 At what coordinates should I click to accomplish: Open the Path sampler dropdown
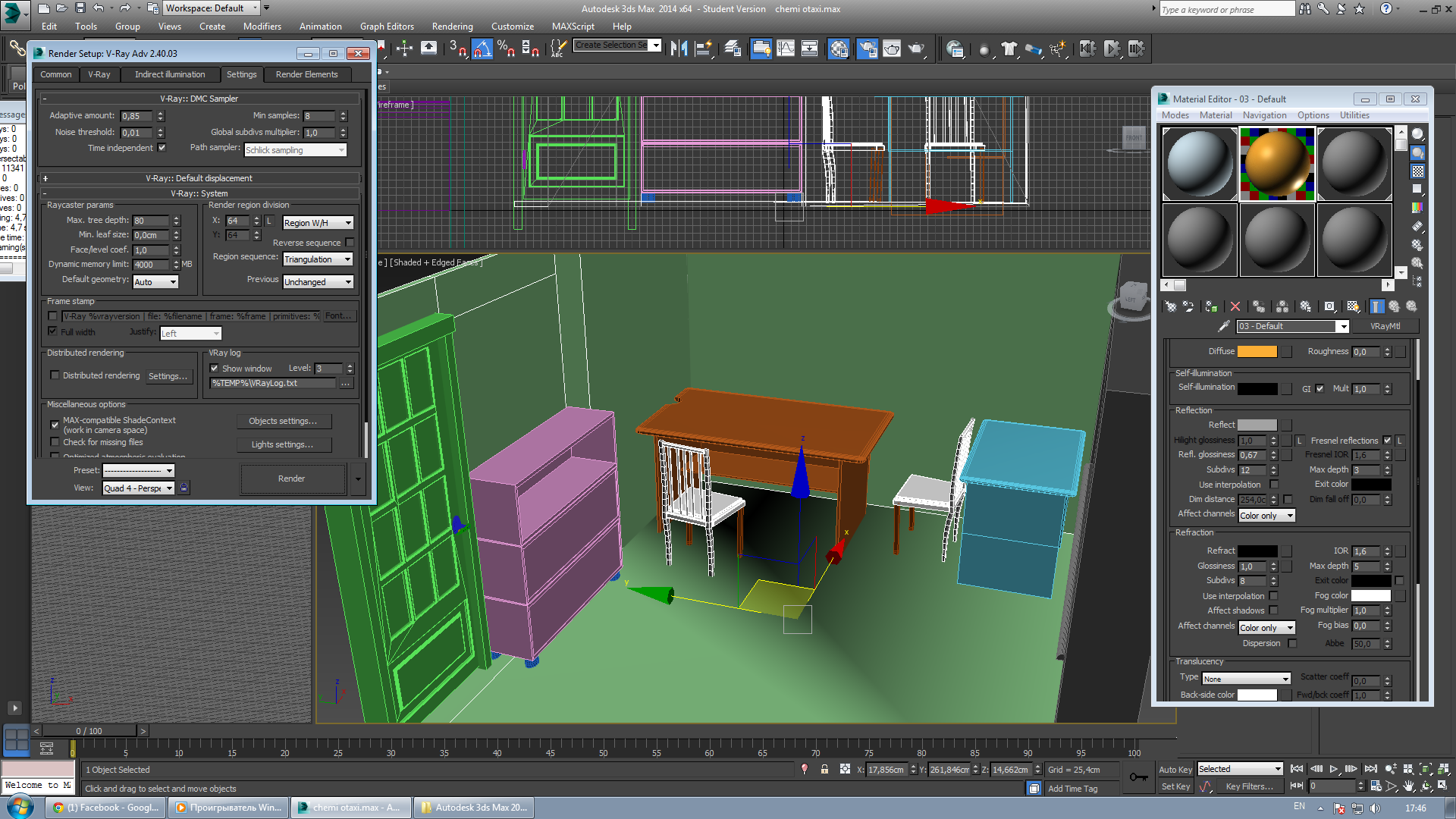[x=295, y=150]
